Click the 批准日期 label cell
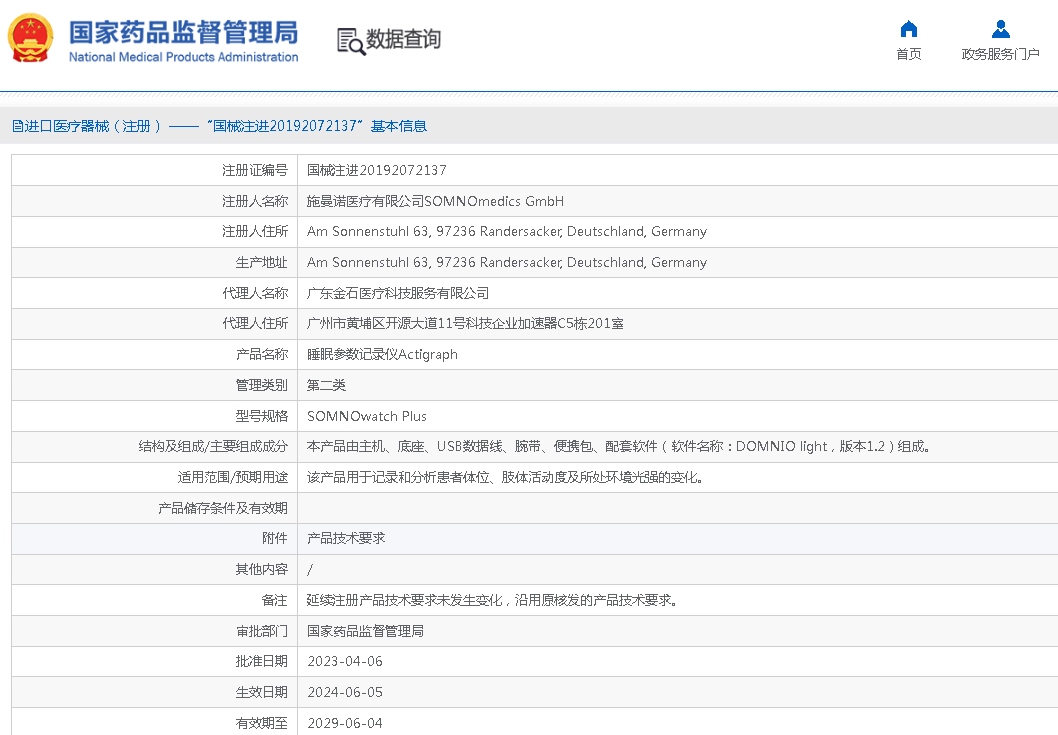Screen dimensions: 1058x735 tap(155, 661)
